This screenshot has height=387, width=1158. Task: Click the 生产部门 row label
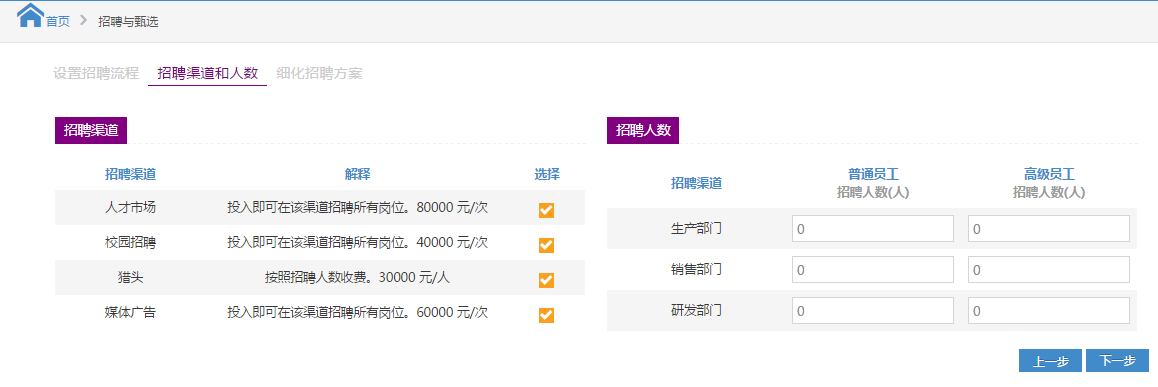pos(696,228)
